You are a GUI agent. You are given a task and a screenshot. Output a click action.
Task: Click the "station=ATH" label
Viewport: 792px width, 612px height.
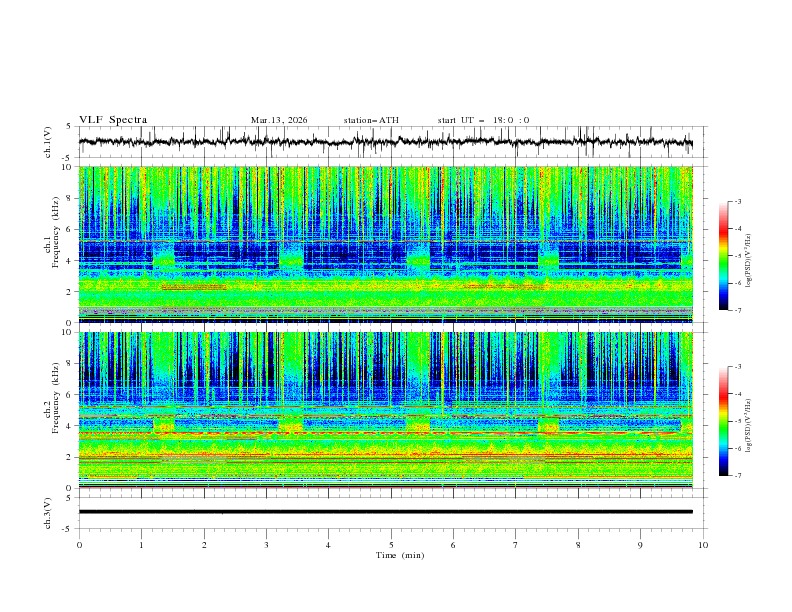[x=371, y=120]
